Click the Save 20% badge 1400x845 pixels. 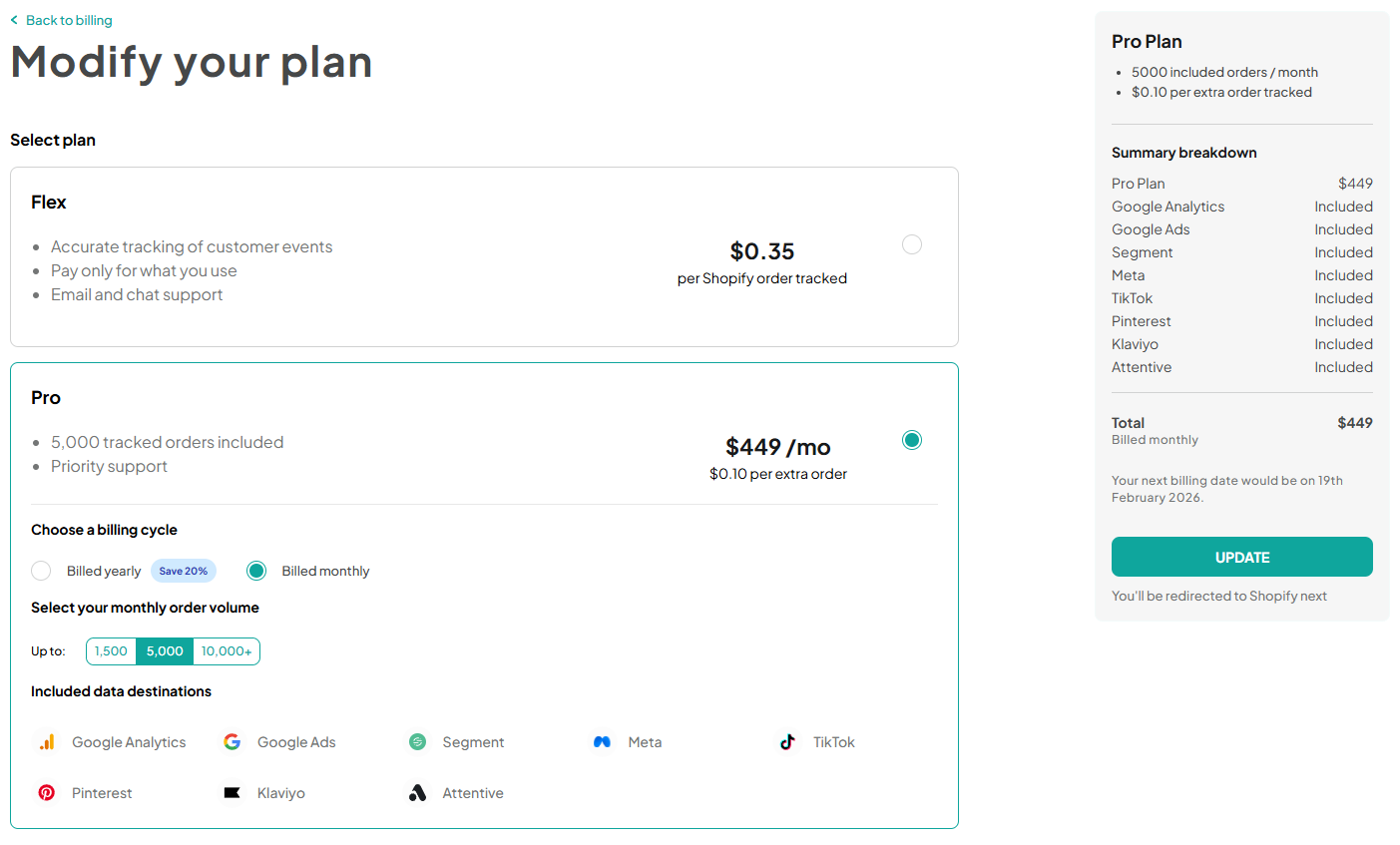[x=183, y=570]
